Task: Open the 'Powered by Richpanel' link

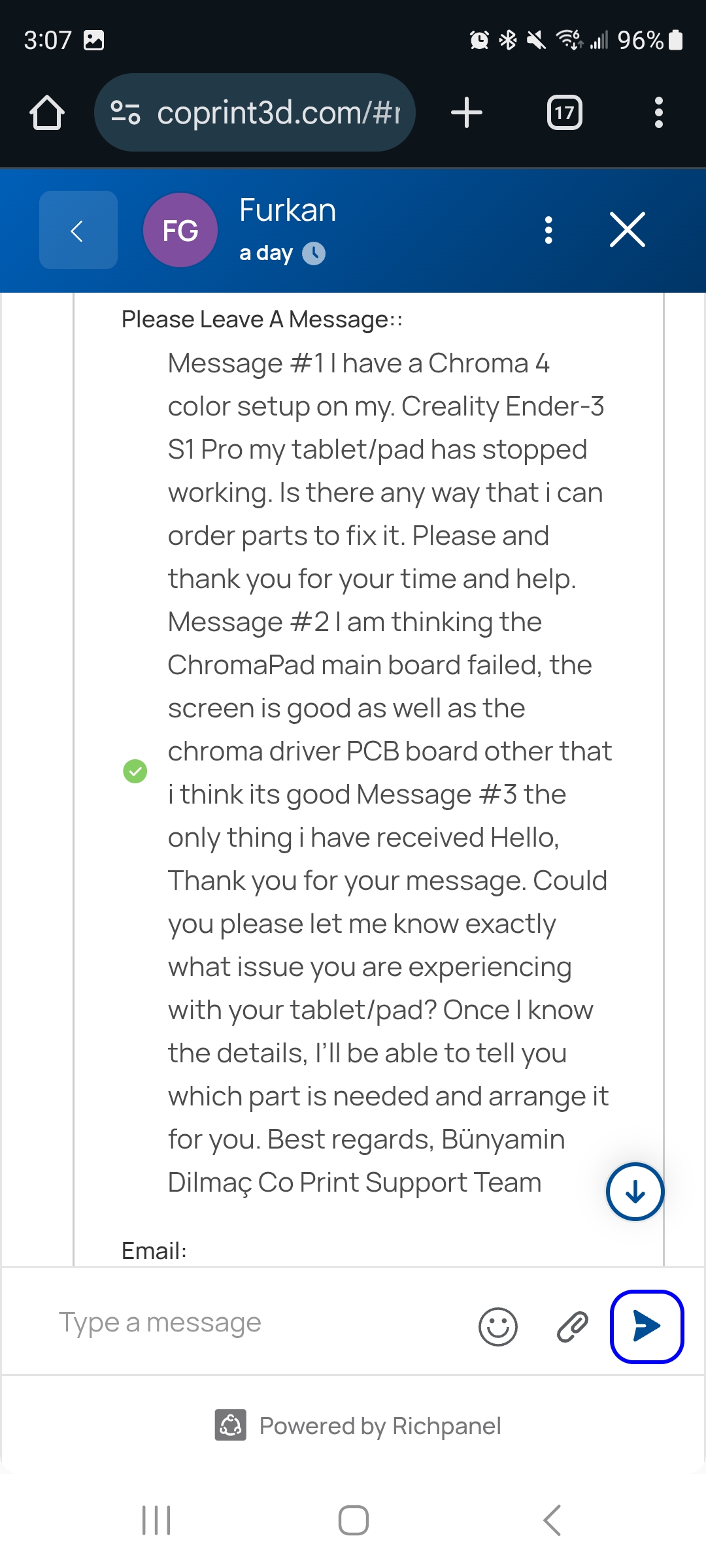Action: pos(358,1426)
